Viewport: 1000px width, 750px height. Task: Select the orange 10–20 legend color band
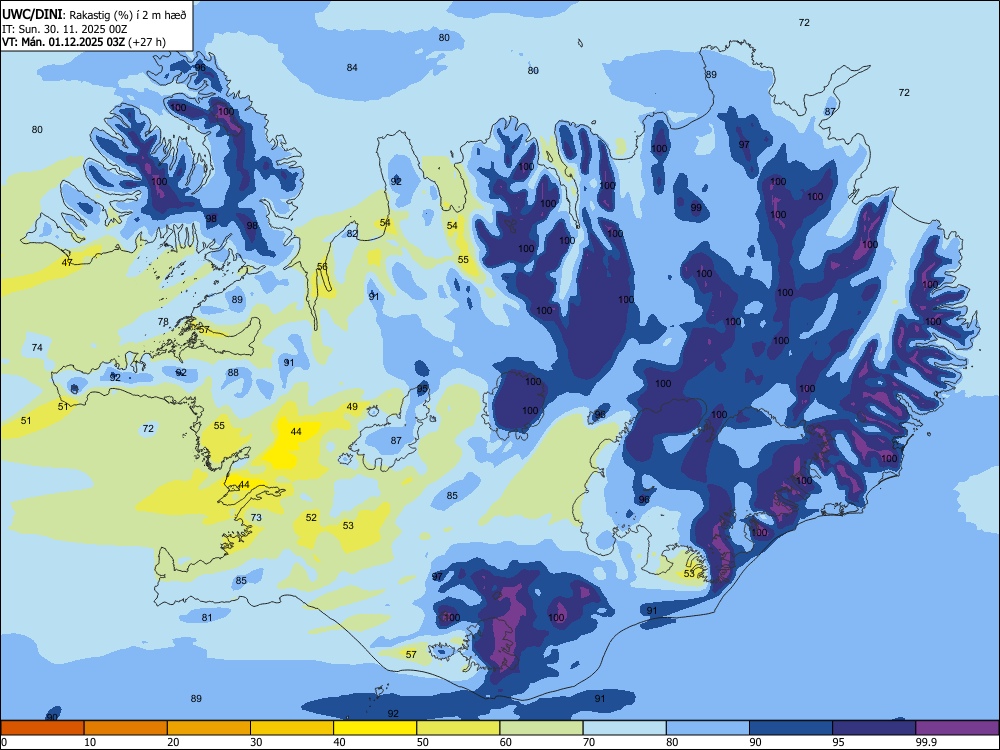coord(126,728)
